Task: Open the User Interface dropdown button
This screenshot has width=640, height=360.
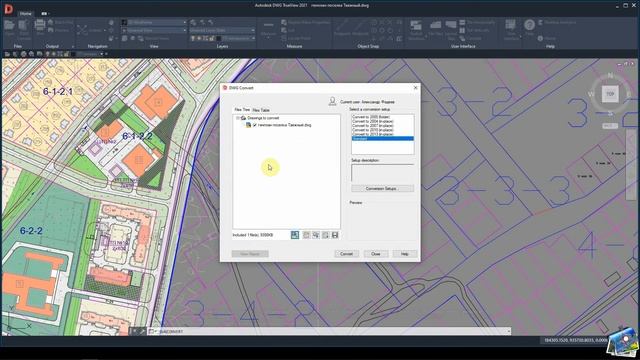Action: click(x=511, y=29)
